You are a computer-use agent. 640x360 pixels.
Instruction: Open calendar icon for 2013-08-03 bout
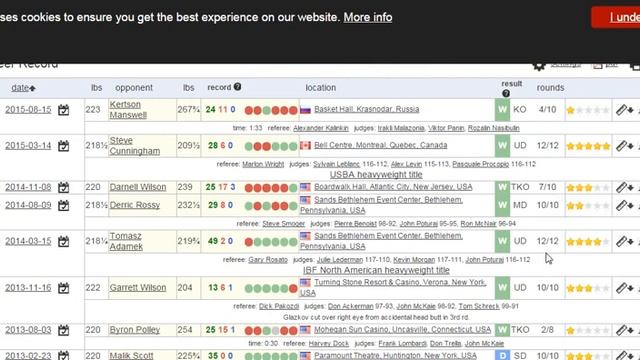pos(63,330)
